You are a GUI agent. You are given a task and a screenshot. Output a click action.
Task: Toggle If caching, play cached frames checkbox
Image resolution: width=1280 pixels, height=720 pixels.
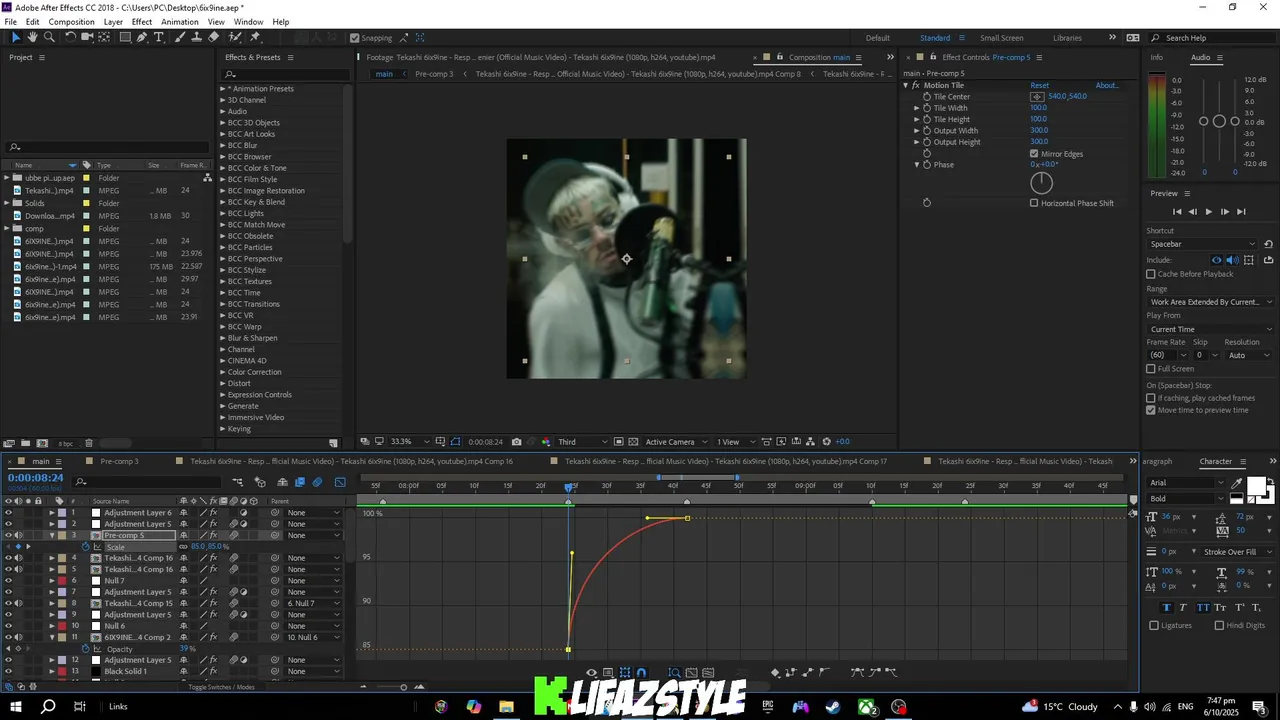(x=1151, y=398)
